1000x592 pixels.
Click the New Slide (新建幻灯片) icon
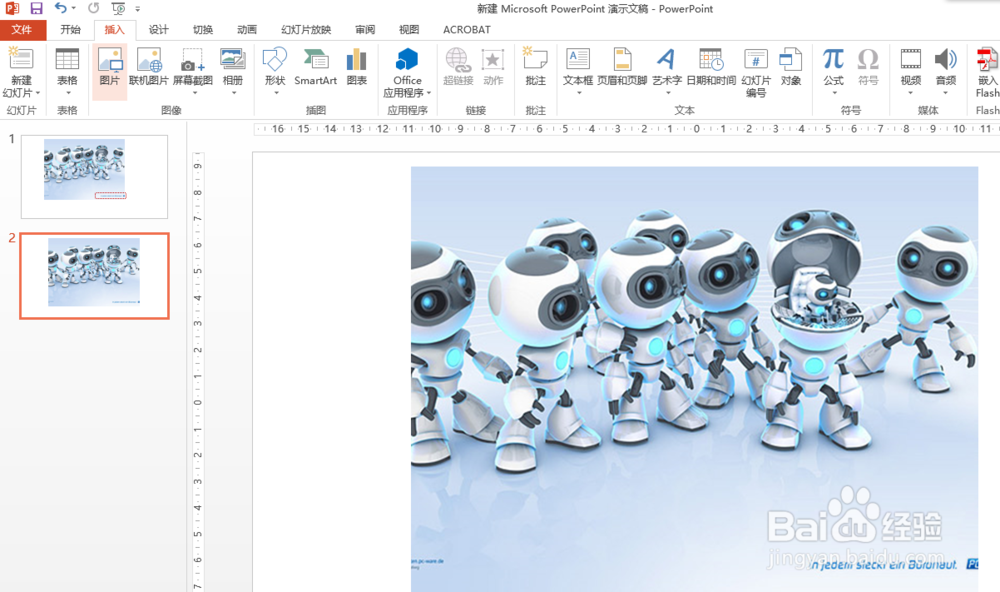(21, 59)
